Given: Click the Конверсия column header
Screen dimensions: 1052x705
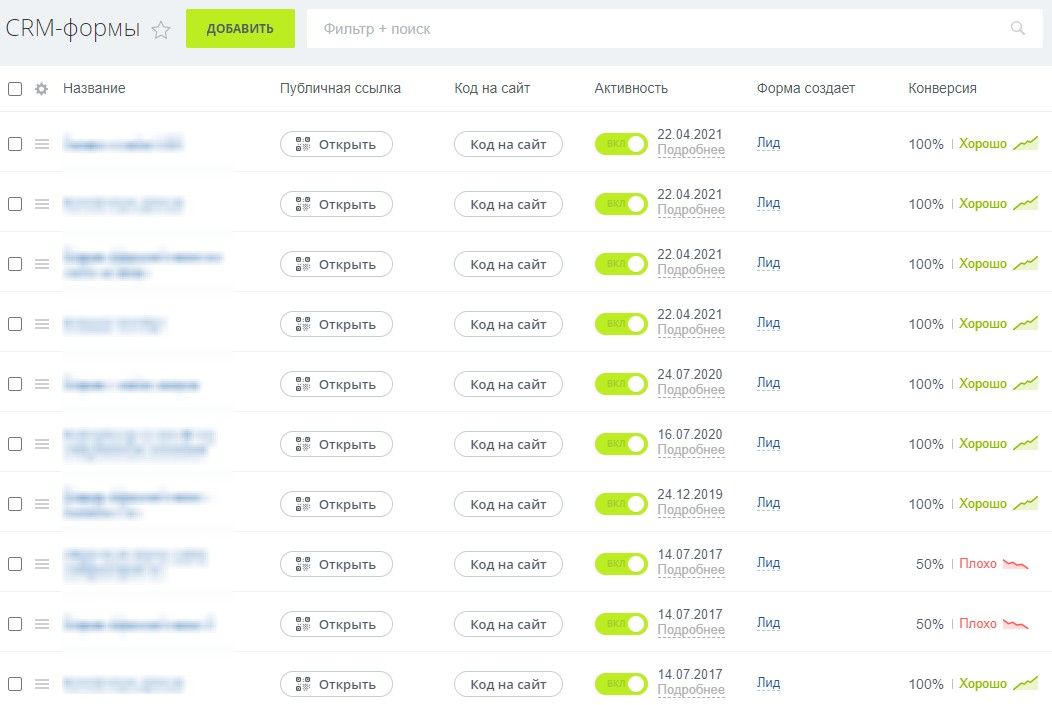Looking at the screenshot, I should click(x=942, y=88).
